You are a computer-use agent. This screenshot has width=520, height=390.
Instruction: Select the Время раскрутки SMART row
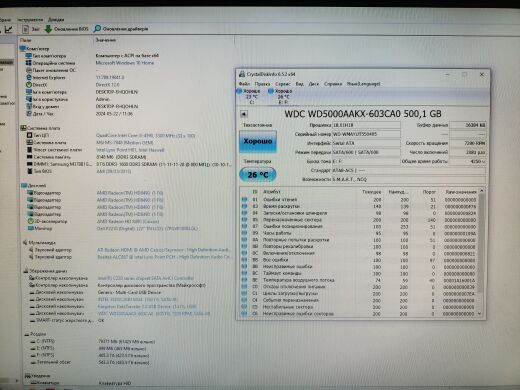tap(359, 206)
